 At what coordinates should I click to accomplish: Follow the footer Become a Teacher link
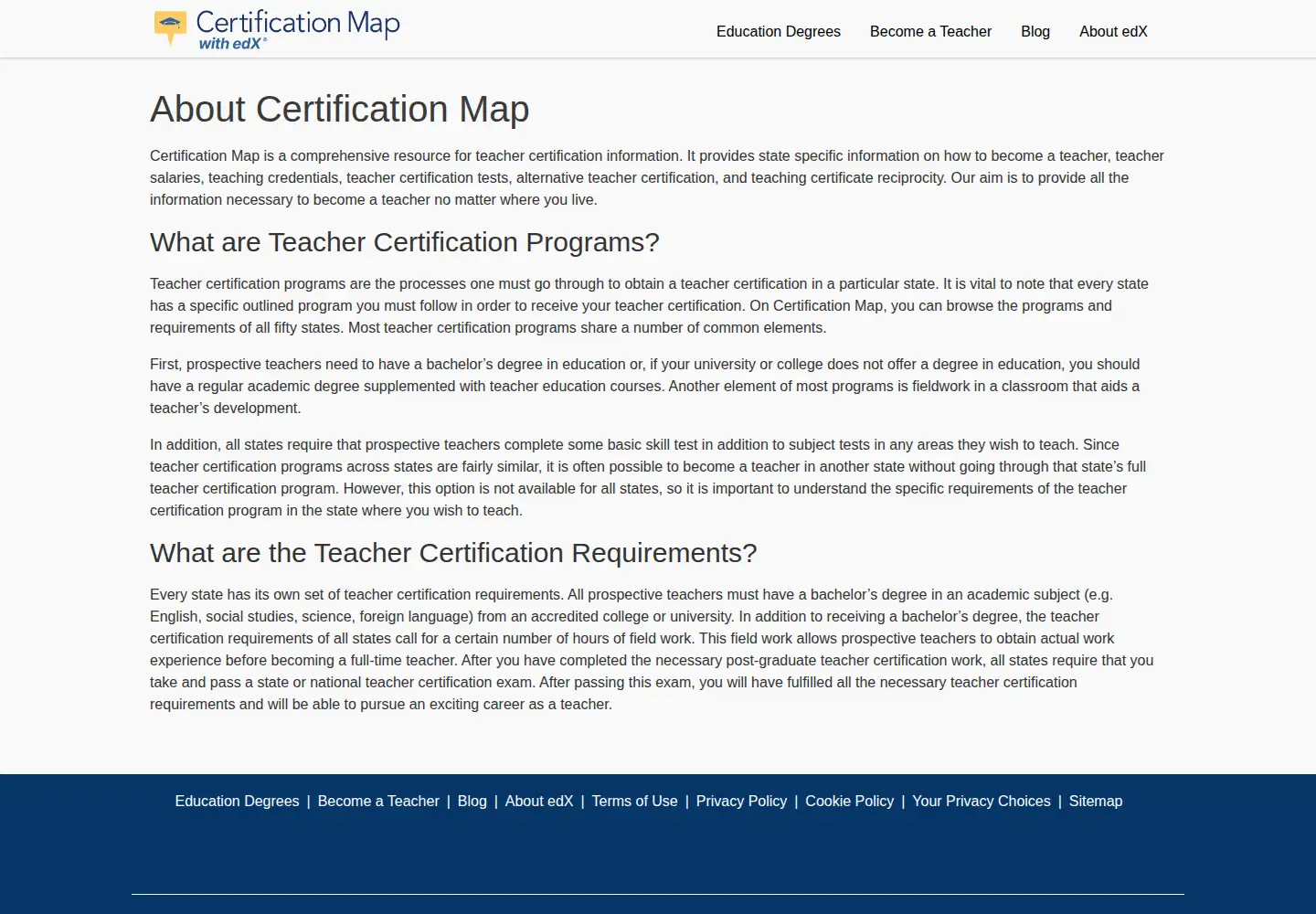click(x=378, y=801)
